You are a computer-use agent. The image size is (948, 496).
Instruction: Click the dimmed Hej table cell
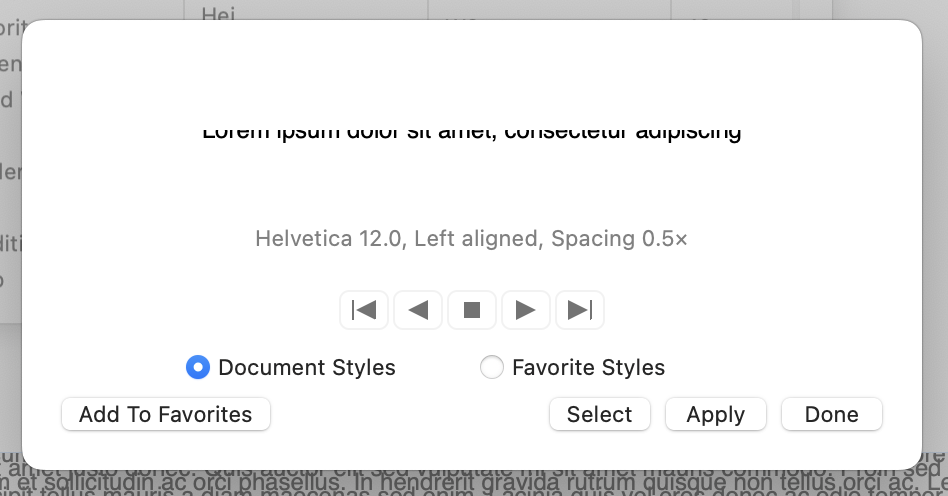click(x=220, y=13)
